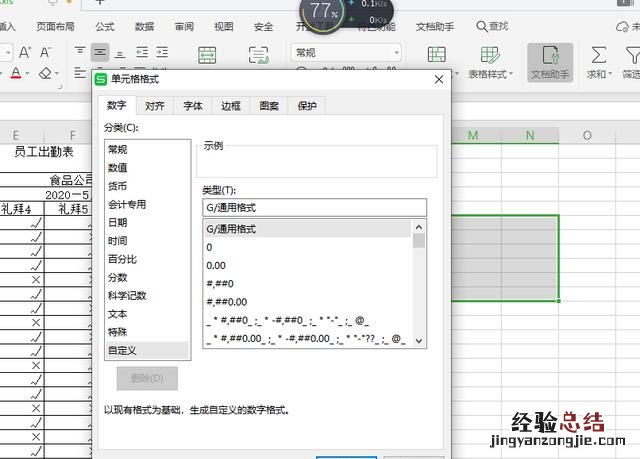The width and height of the screenshot is (640, 459).
Task: Click the 类型 text input field
Action: [313, 208]
